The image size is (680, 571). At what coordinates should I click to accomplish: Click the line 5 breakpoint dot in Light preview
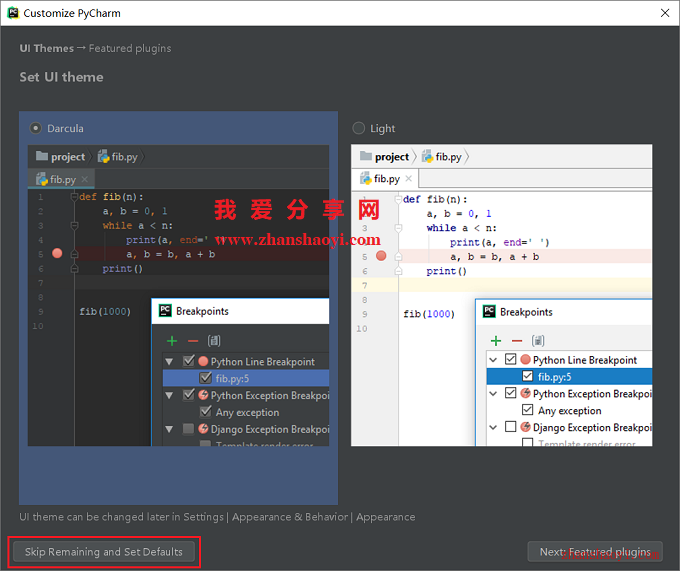[x=381, y=256]
